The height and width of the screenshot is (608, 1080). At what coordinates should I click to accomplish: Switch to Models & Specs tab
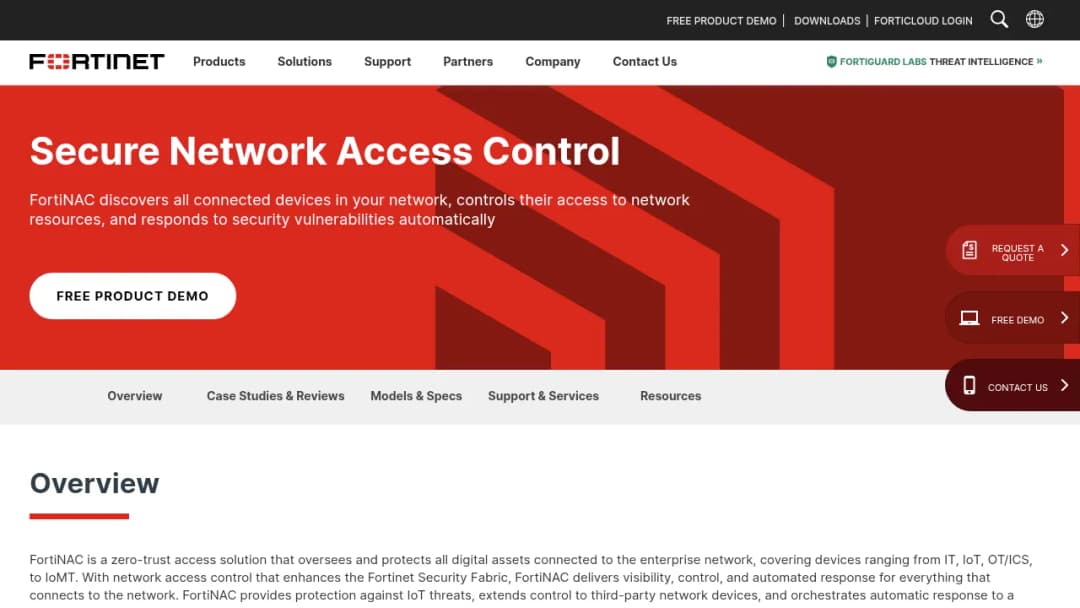pos(416,396)
